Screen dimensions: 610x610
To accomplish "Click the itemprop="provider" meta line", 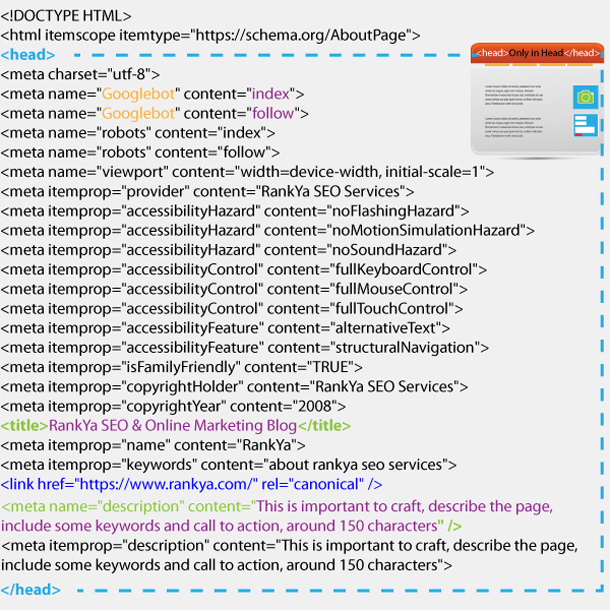I will pyautogui.click(x=207, y=192).
